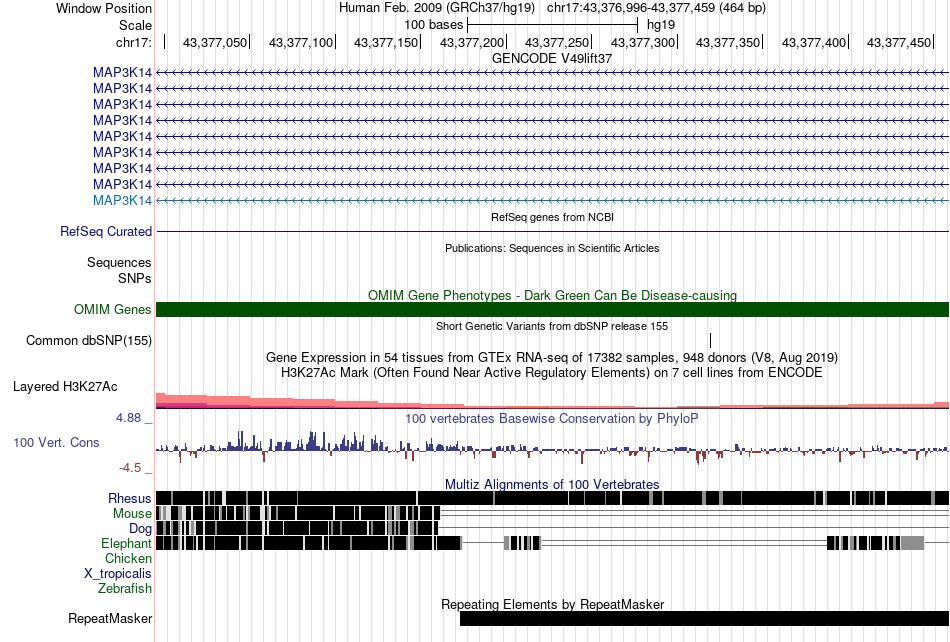950x642 pixels.
Task: Click the black RepeatMasker repeat element bar
Action: click(704, 618)
